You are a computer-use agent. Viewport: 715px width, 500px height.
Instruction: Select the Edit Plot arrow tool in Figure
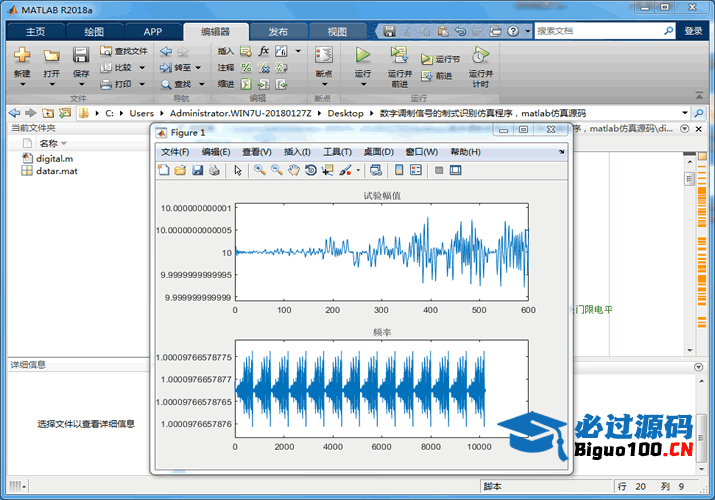tap(238, 171)
